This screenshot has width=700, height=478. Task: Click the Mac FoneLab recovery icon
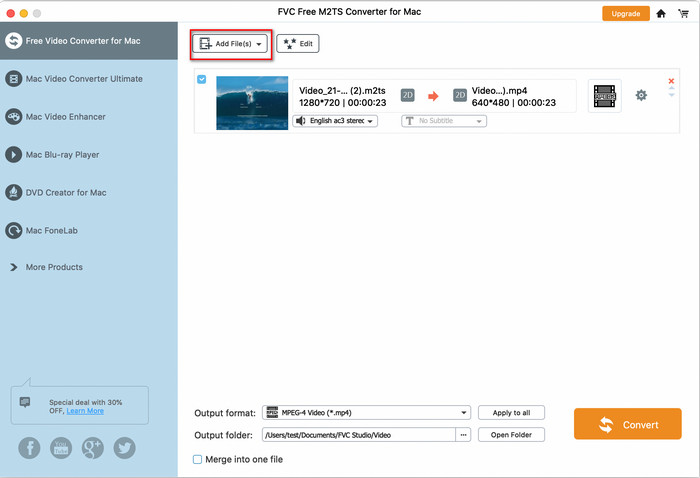point(13,231)
